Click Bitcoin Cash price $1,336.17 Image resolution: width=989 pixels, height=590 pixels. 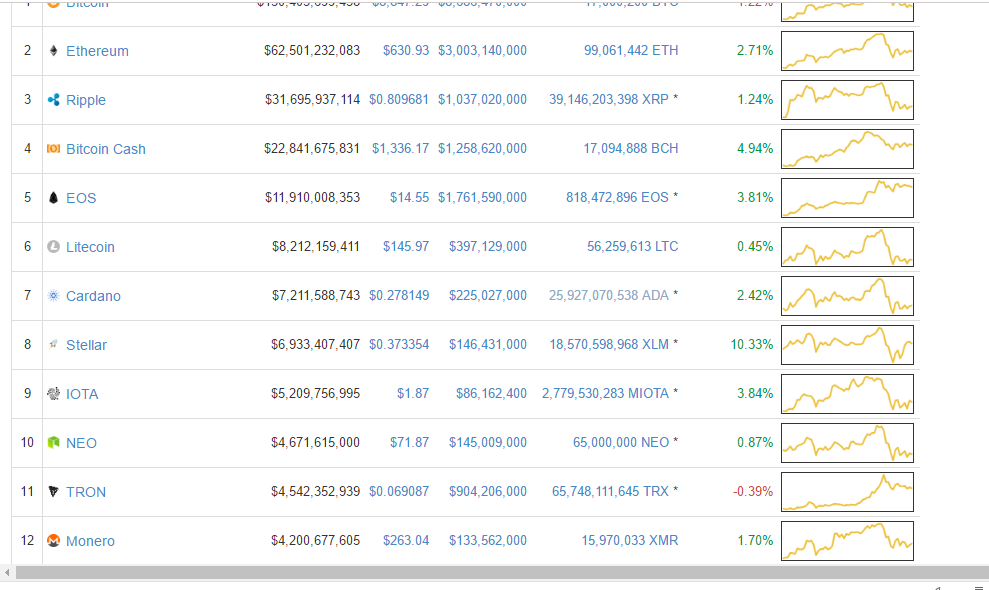coord(400,148)
